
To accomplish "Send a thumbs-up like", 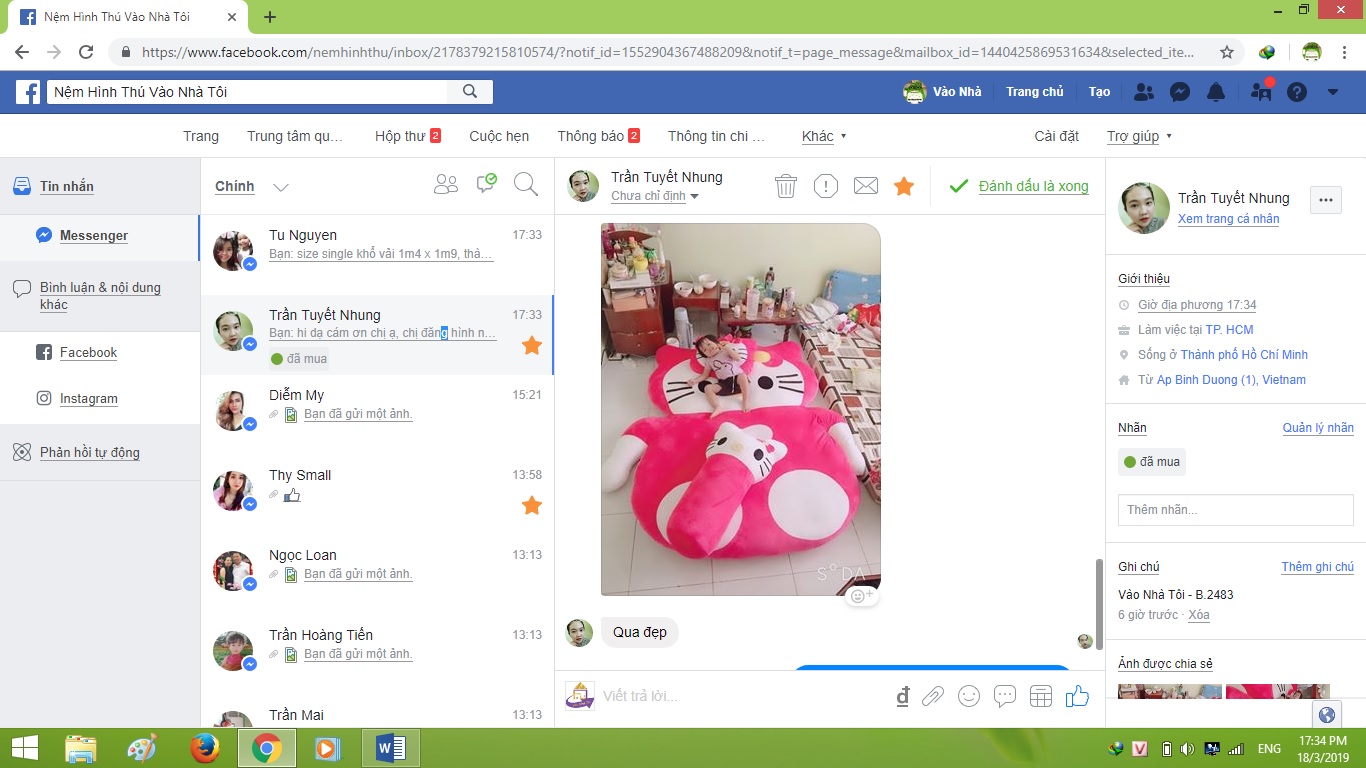I will click(x=1077, y=696).
